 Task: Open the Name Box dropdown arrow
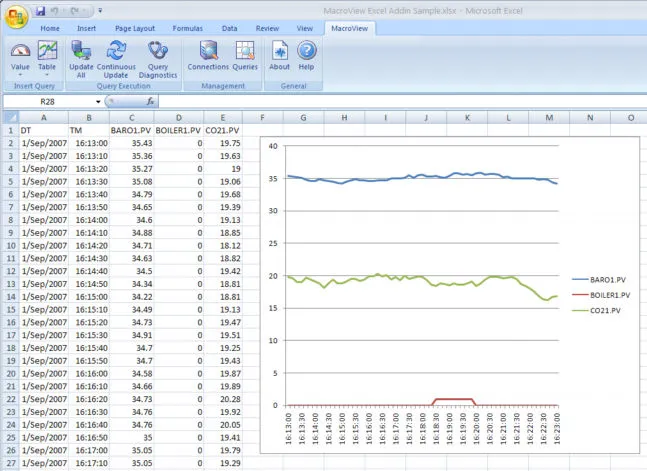tap(98, 102)
